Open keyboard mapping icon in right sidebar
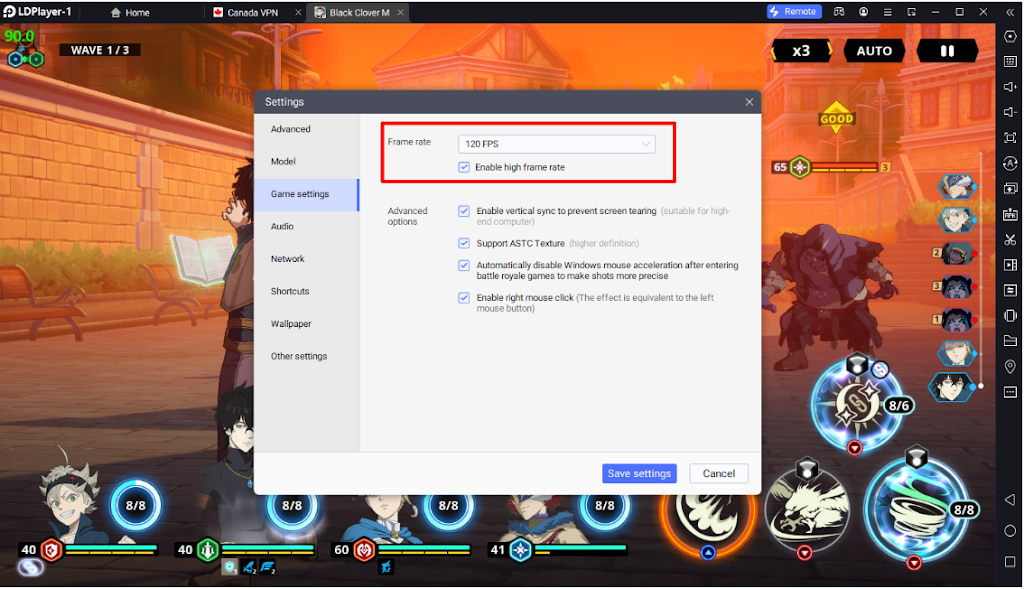 point(1010,62)
